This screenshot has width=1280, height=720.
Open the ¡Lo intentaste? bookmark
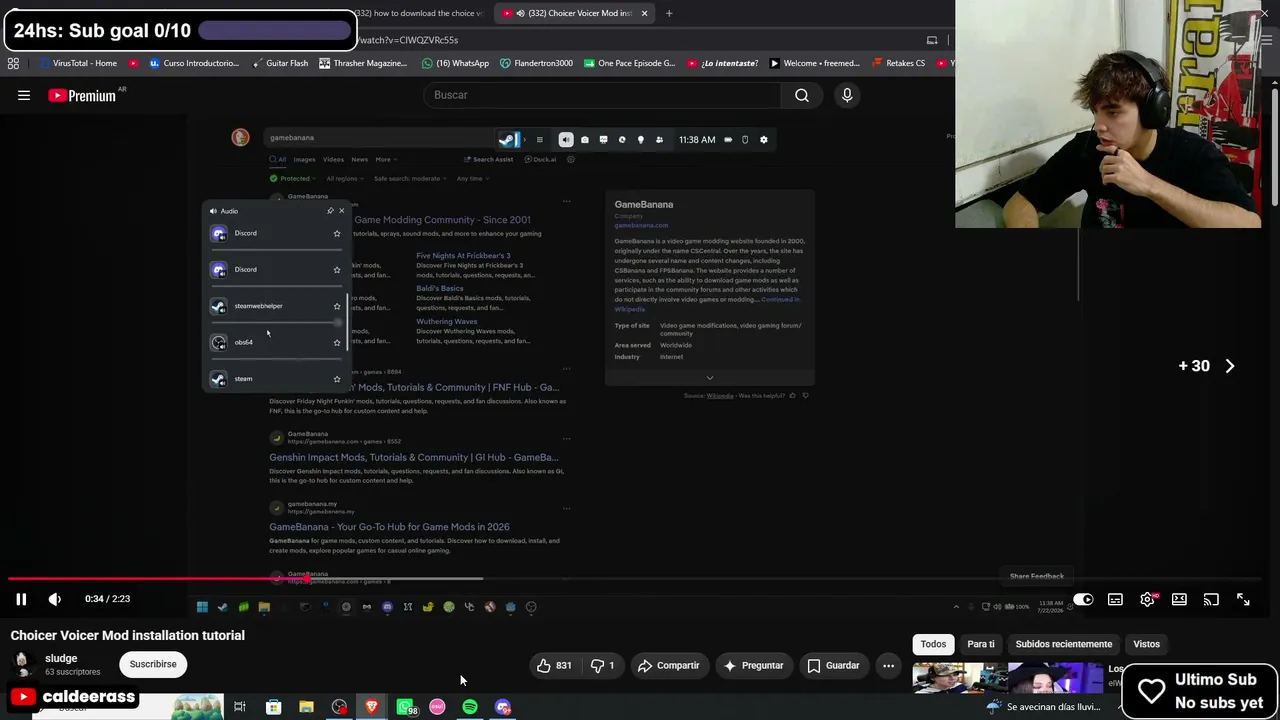(722, 63)
